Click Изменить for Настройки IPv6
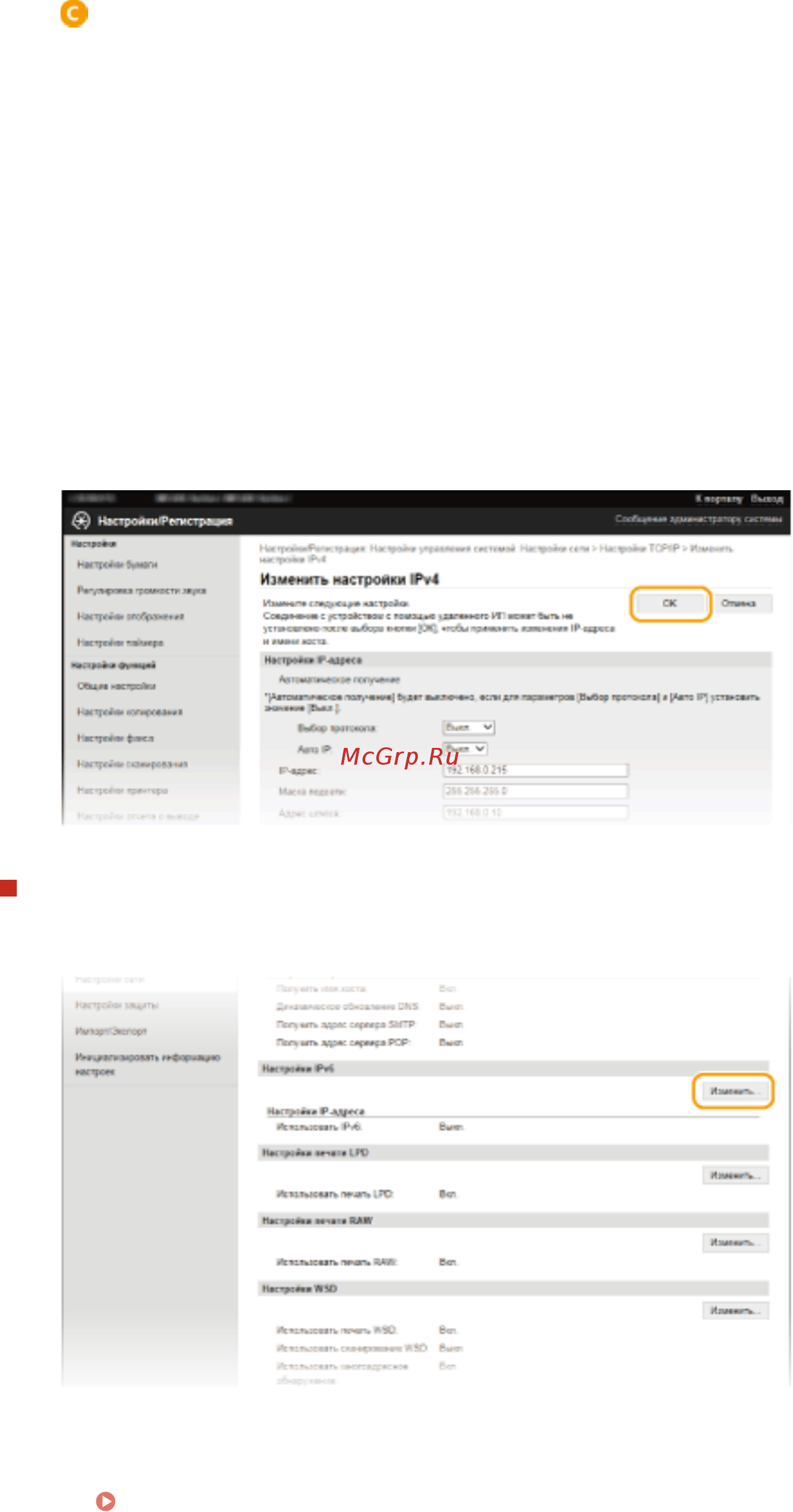 pyautogui.click(x=732, y=1091)
